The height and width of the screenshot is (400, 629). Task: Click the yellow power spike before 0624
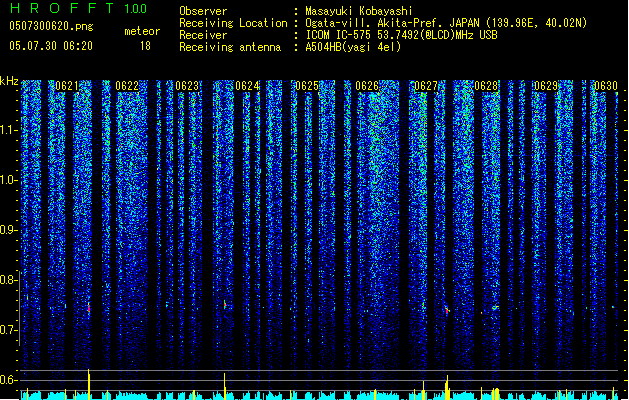(x=225, y=386)
